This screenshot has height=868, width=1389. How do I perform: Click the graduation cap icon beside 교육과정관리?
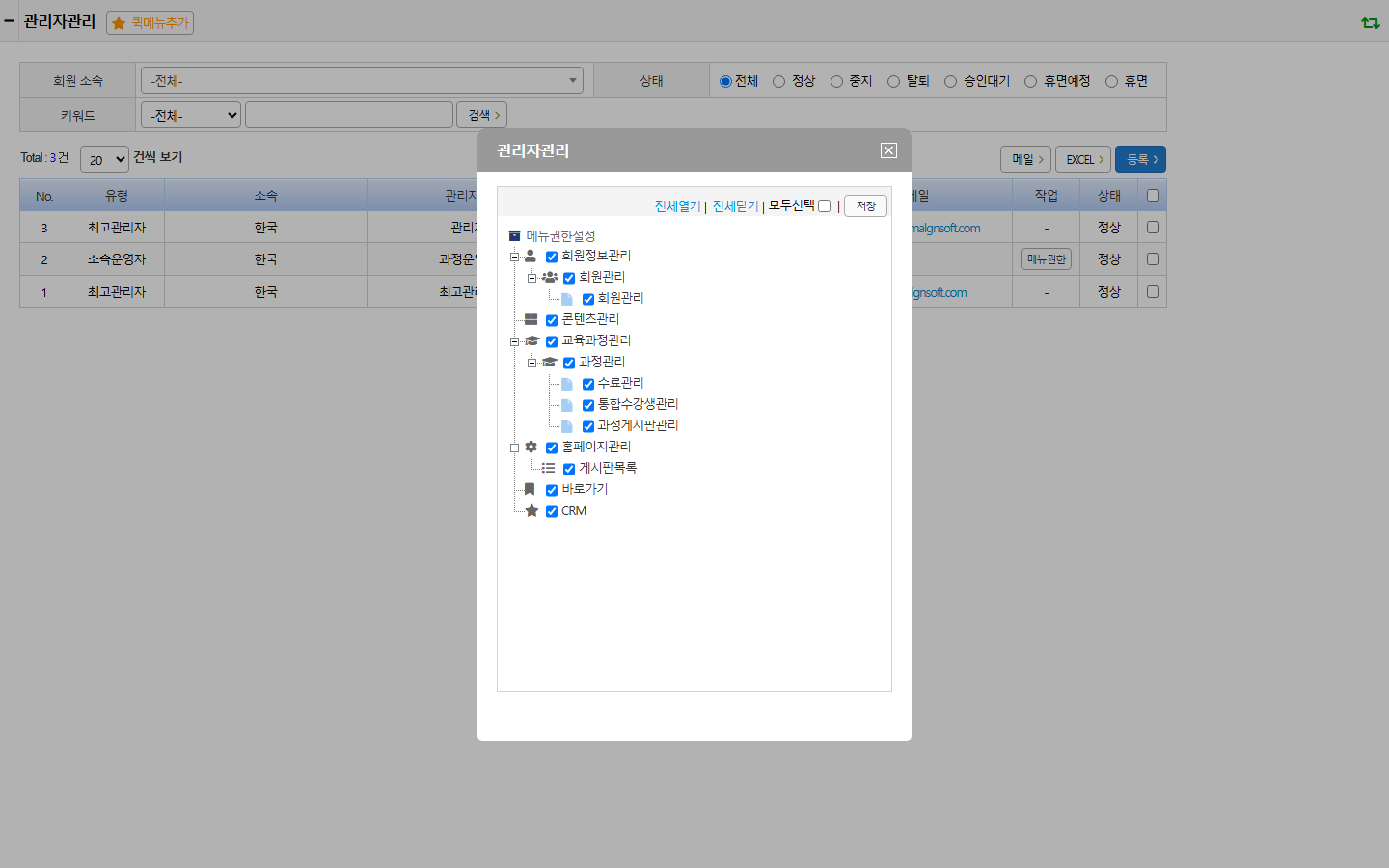coord(531,340)
